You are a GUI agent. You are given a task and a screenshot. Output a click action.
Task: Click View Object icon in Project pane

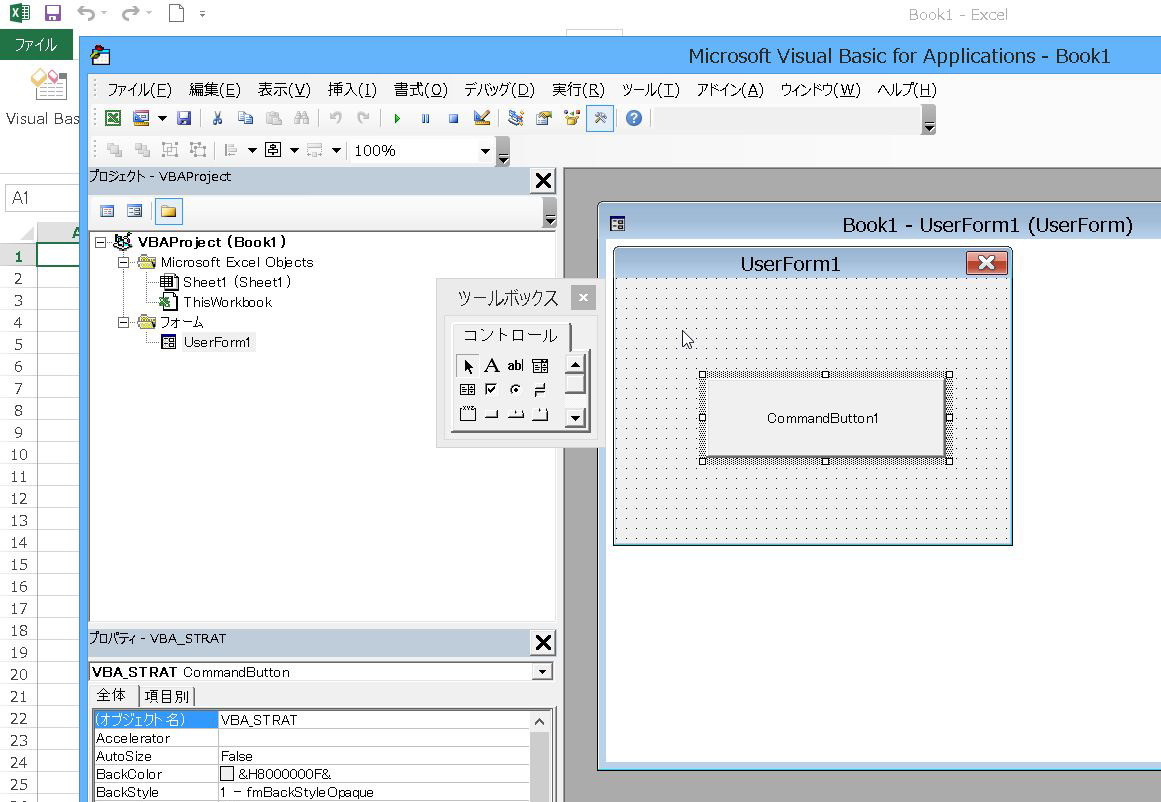pos(134,211)
